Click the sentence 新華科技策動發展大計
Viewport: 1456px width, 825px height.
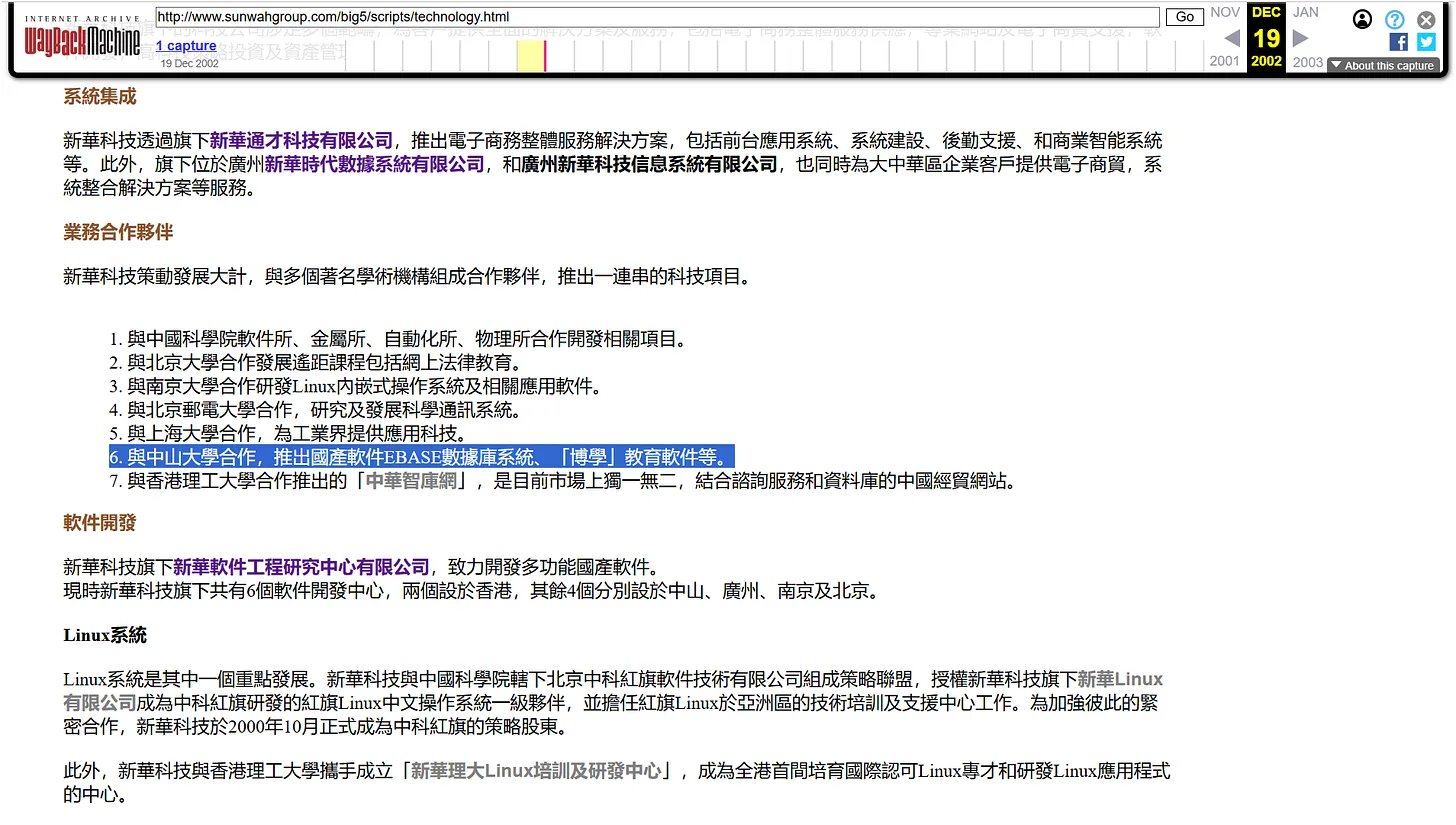407,275
